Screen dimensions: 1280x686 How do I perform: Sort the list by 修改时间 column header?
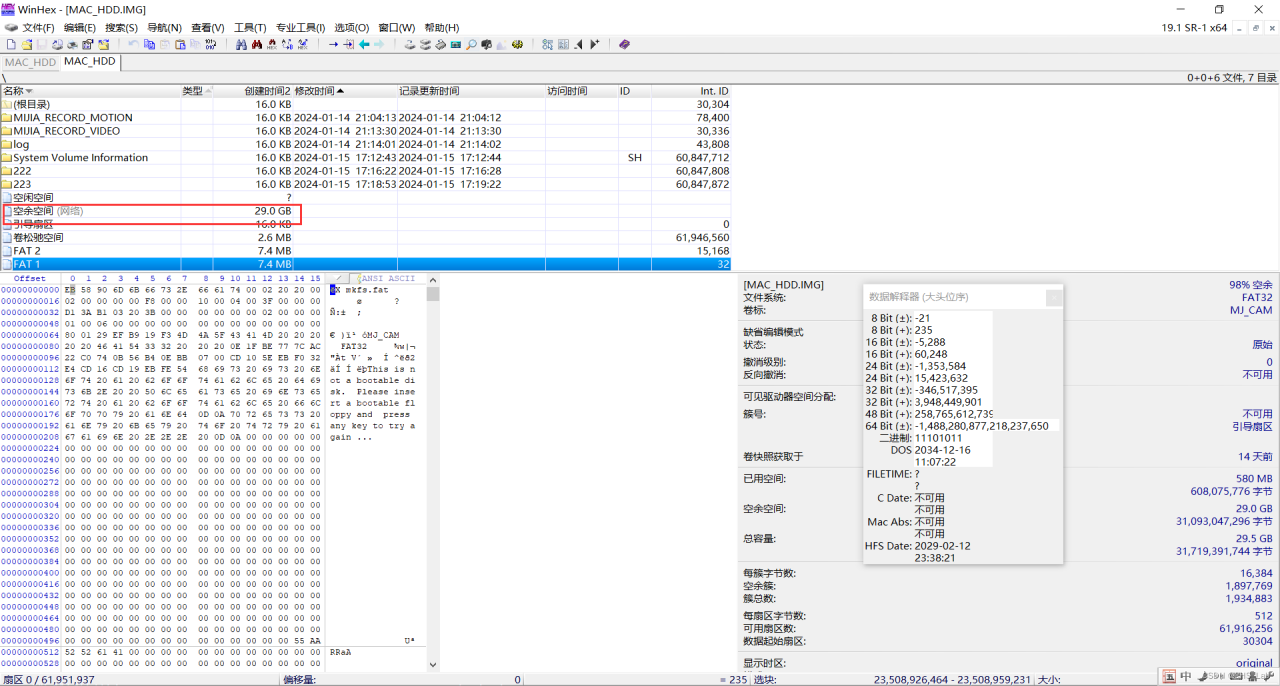click(314, 91)
